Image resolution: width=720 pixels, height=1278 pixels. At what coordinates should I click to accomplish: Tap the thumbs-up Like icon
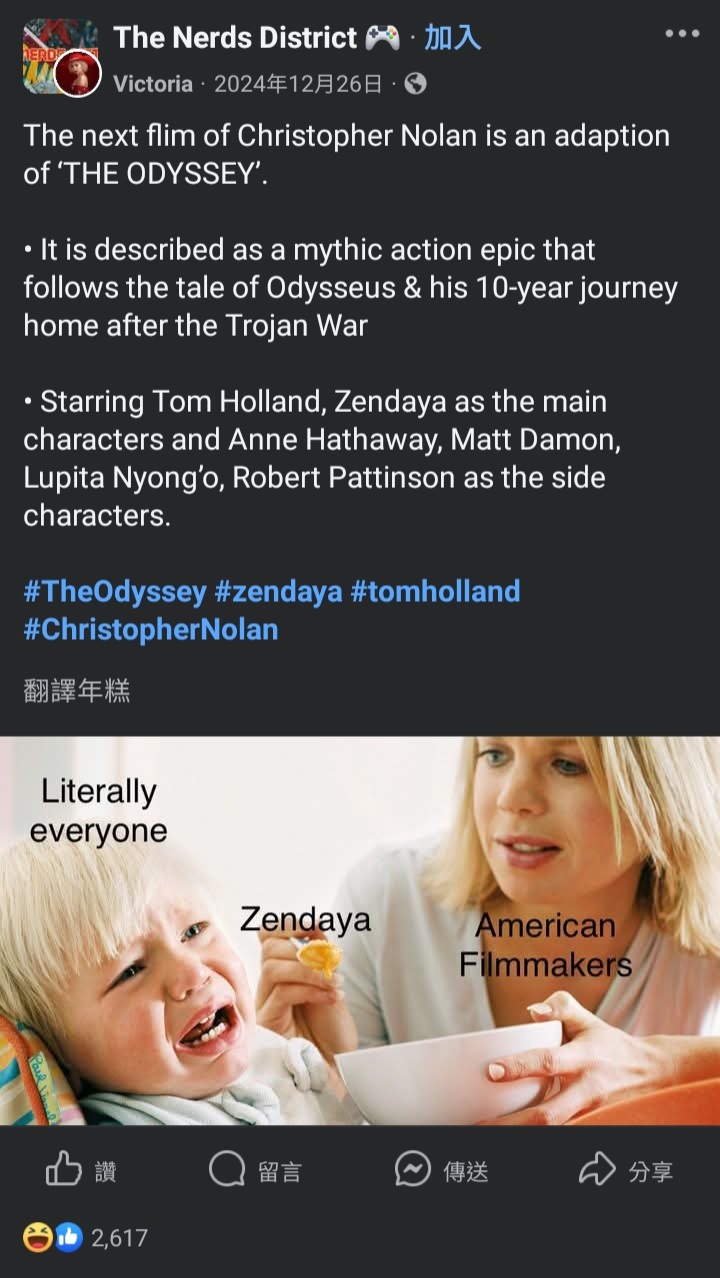click(64, 1169)
